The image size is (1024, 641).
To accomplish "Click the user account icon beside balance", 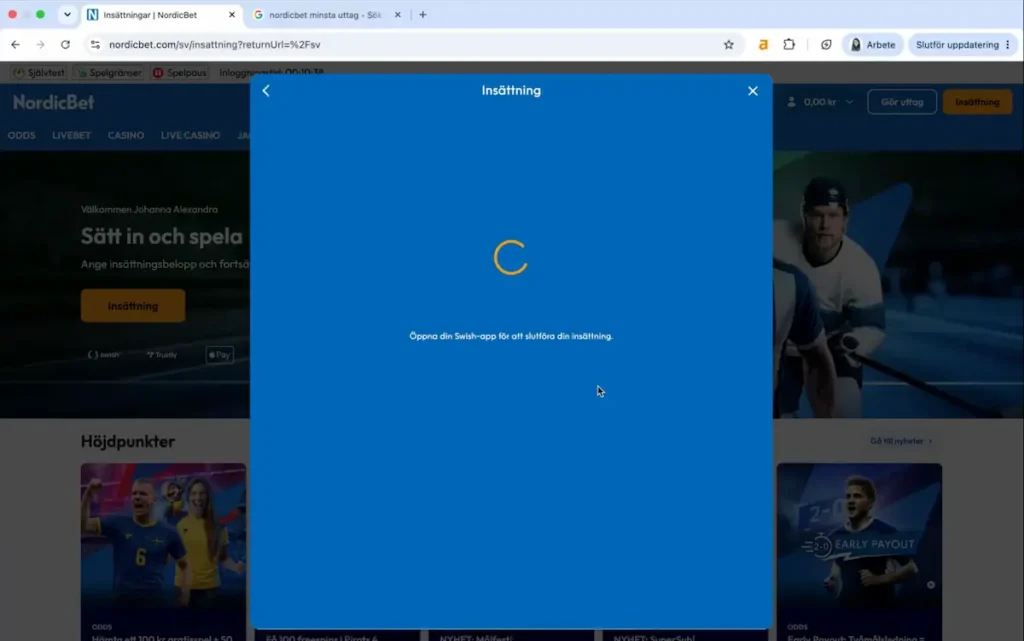I will [791, 102].
